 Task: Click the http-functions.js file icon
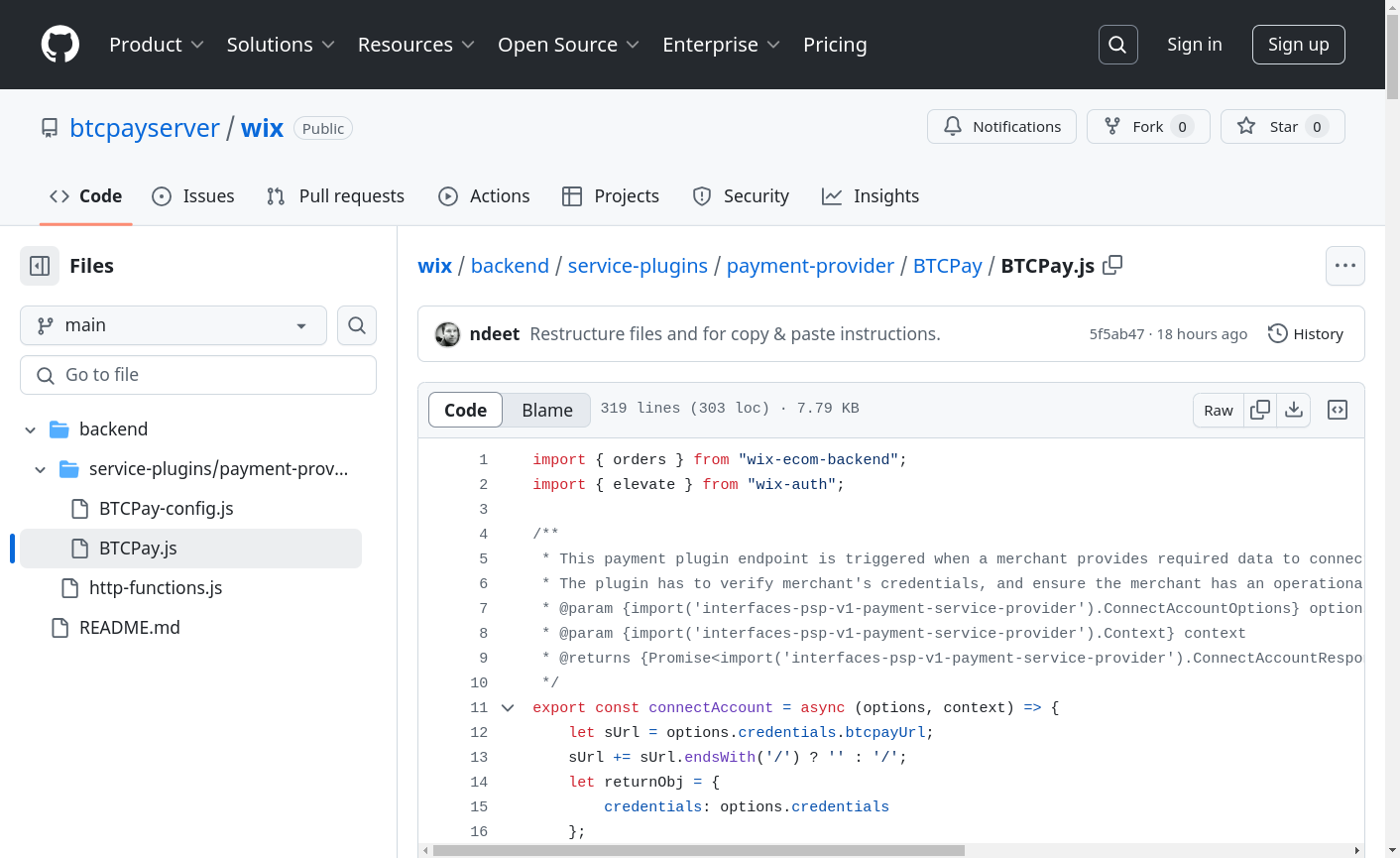click(70, 588)
